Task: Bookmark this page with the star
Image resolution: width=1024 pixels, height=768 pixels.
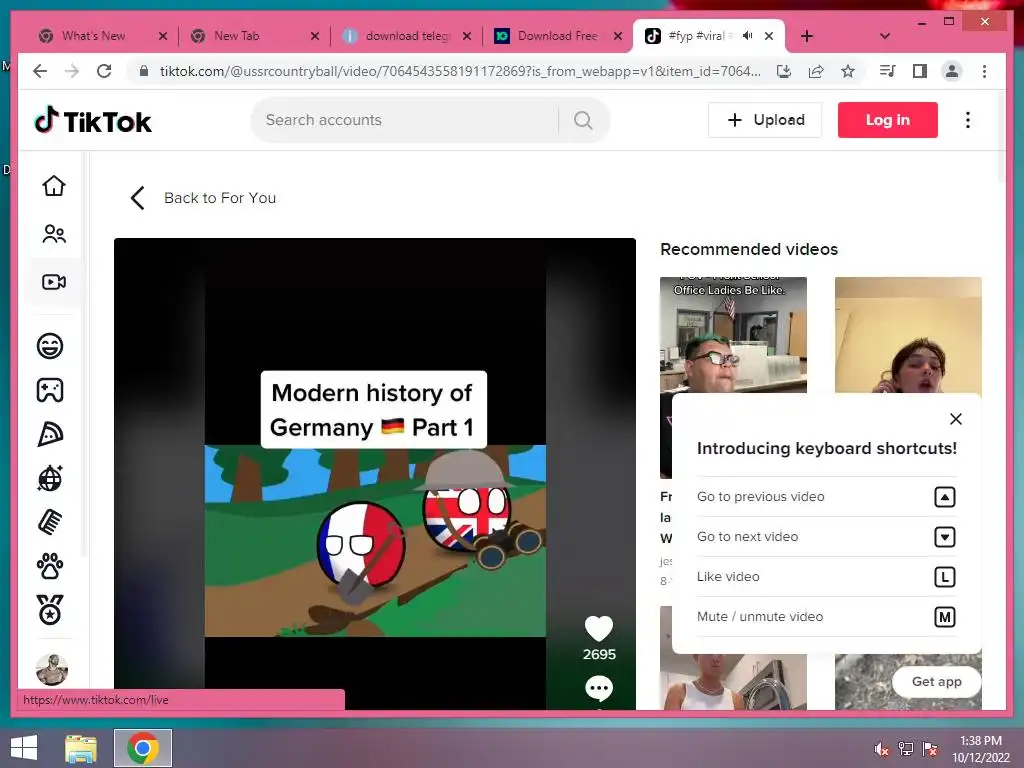Action: (848, 71)
